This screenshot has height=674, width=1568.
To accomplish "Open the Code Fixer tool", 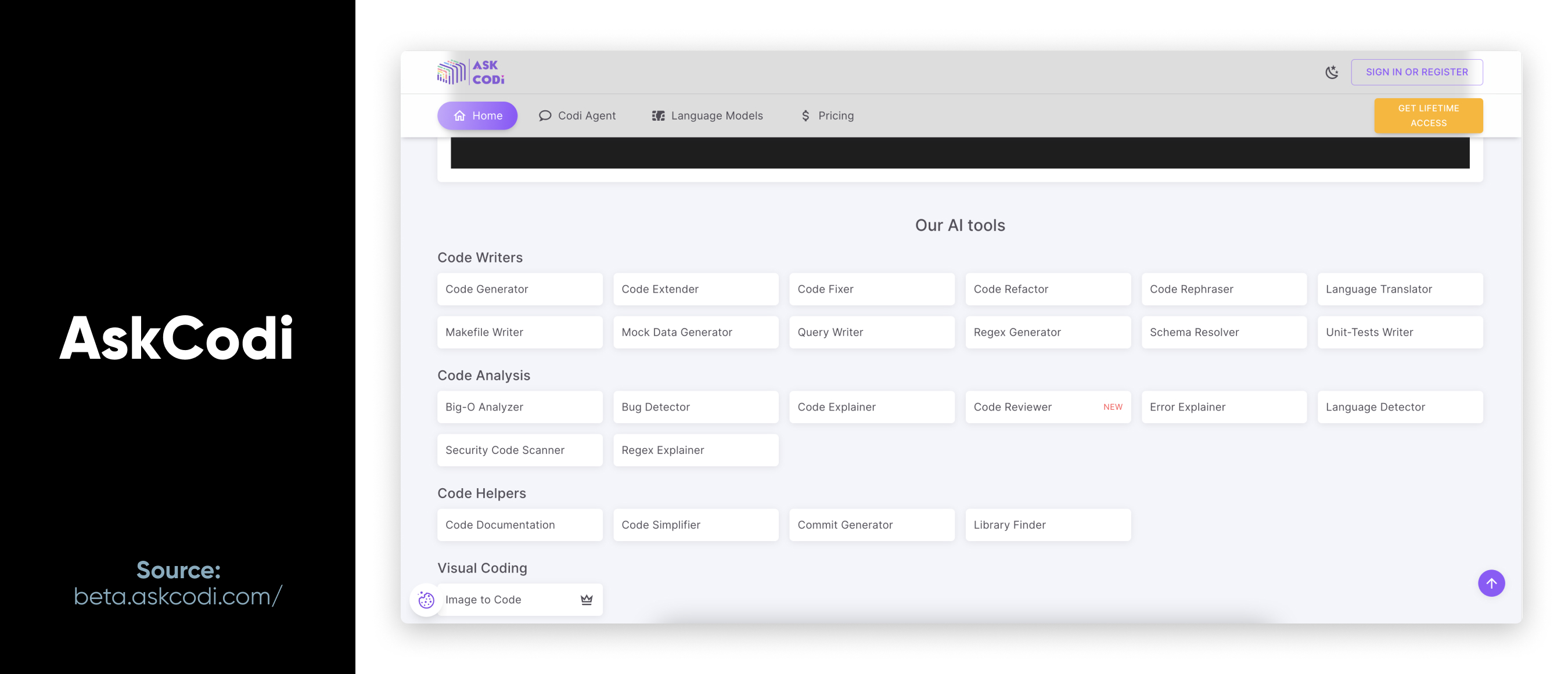I will point(872,289).
